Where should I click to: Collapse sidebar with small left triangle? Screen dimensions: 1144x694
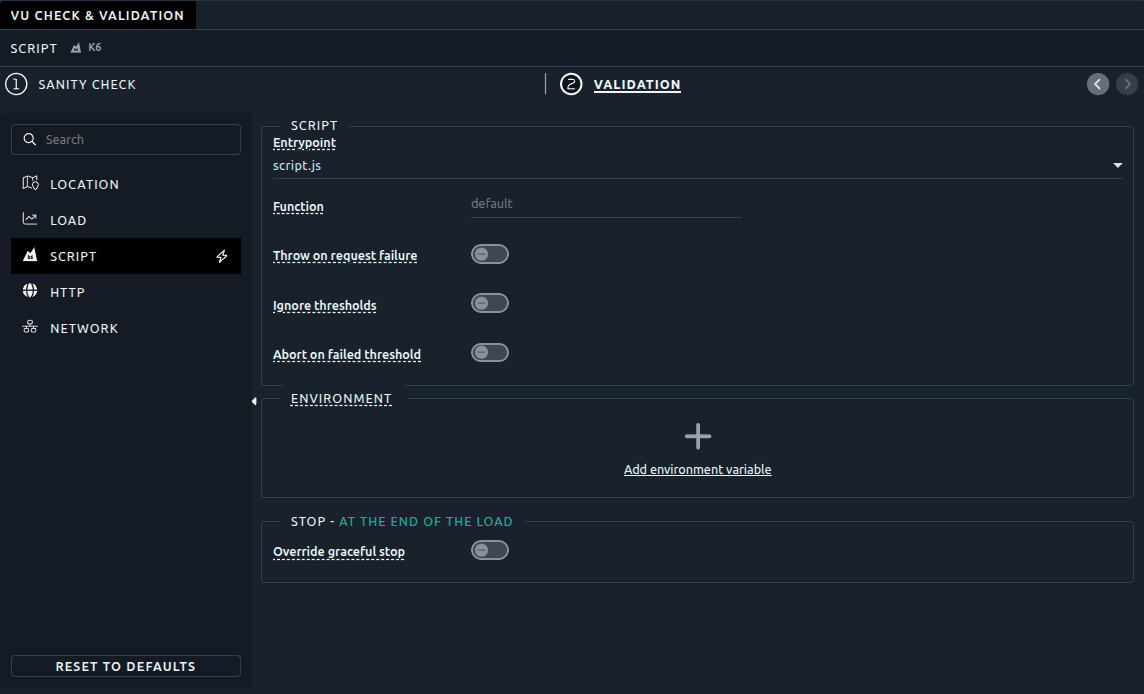point(254,401)
